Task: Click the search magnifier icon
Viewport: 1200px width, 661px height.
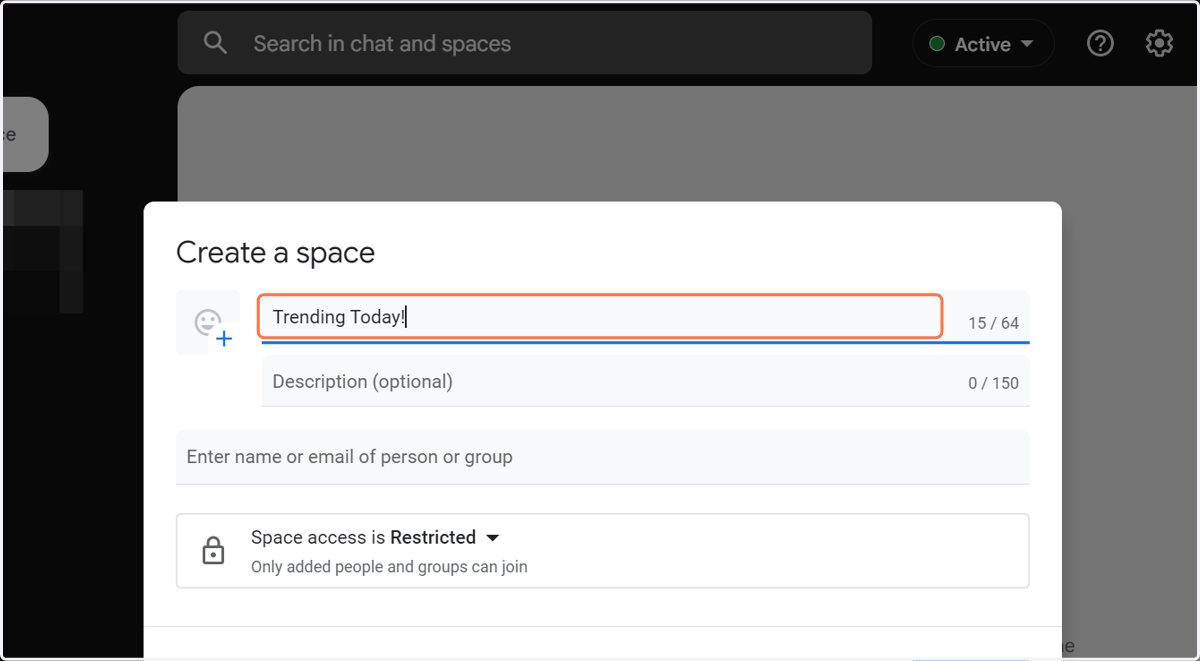Action: coord(215,43)
